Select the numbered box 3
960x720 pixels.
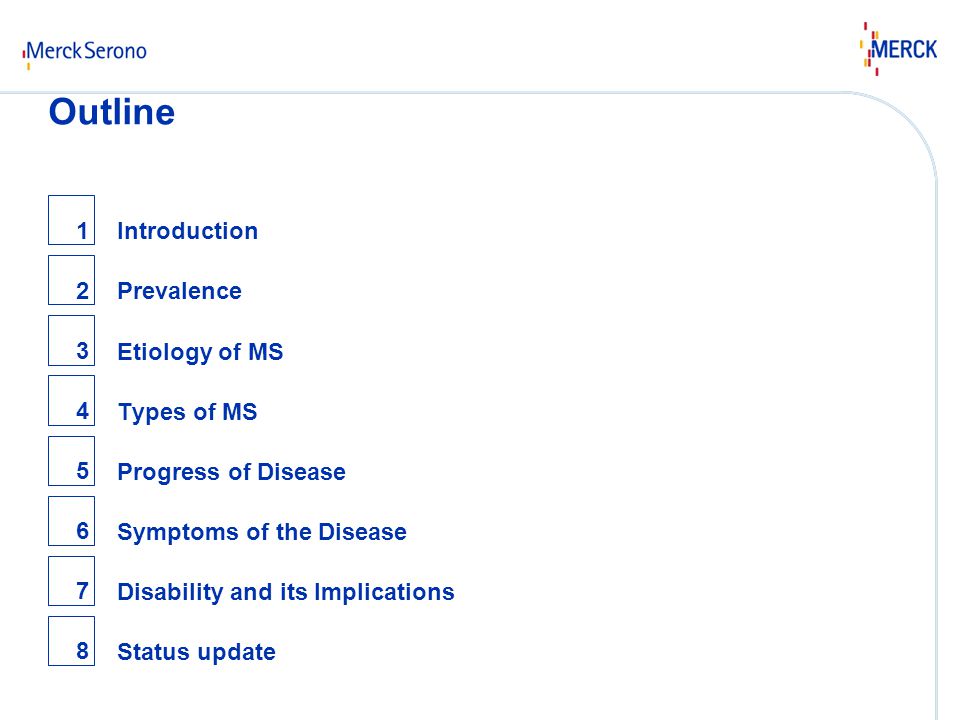click(72, 340)
